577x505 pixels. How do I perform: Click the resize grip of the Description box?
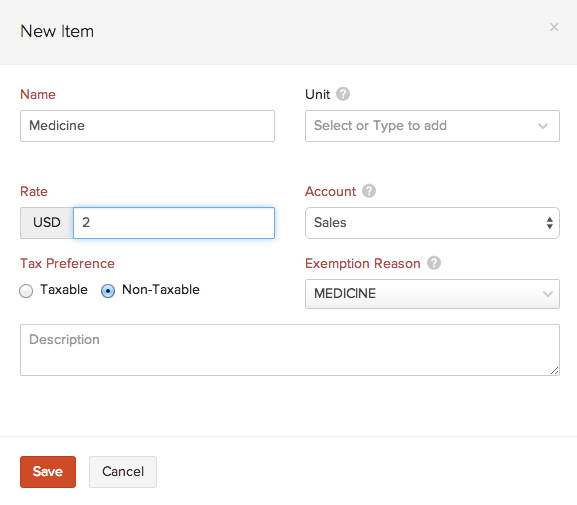(555, 371)
